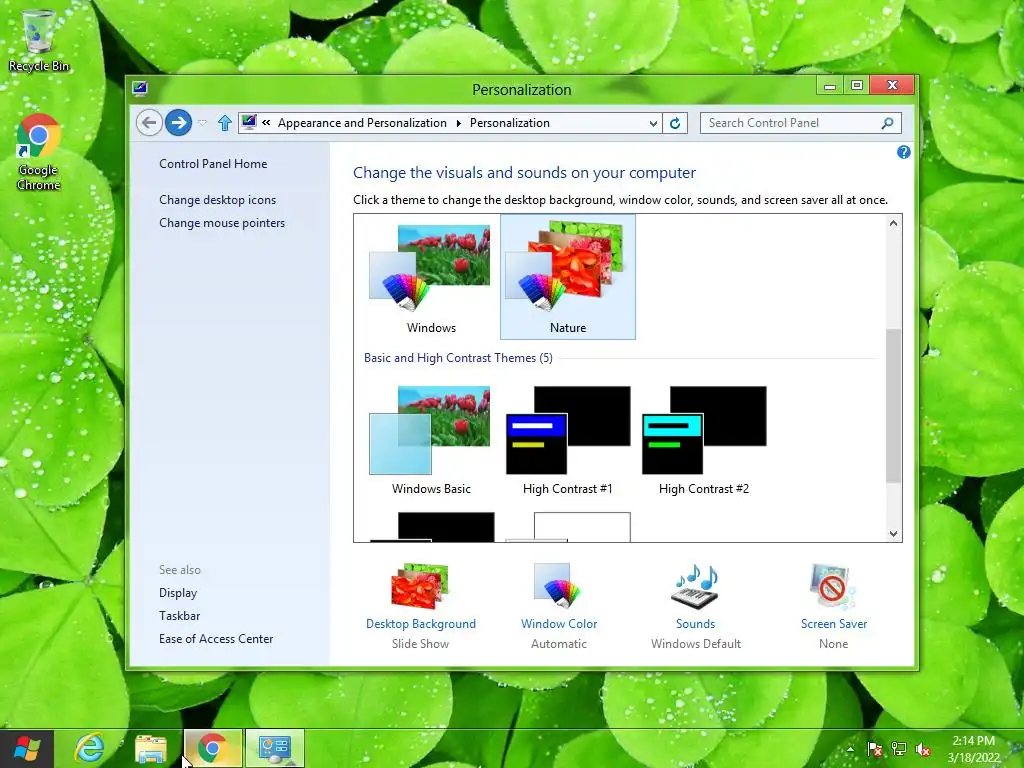The image size is (1024, 768).
Task: Click the Personalization window title icon
Action: coord(140,89)
